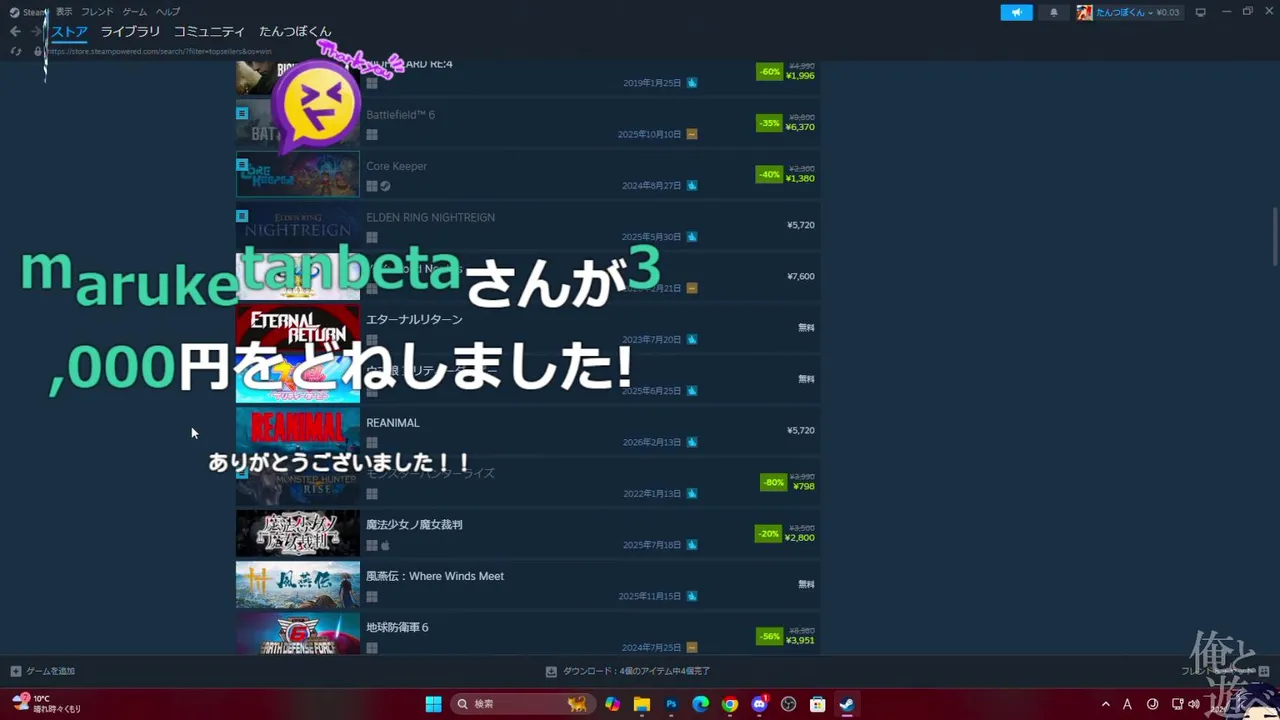The width and height of the screenshot is (1280, 720).
Task: Click the 無料 price for エターナルリターン
Action: (806, 328)
